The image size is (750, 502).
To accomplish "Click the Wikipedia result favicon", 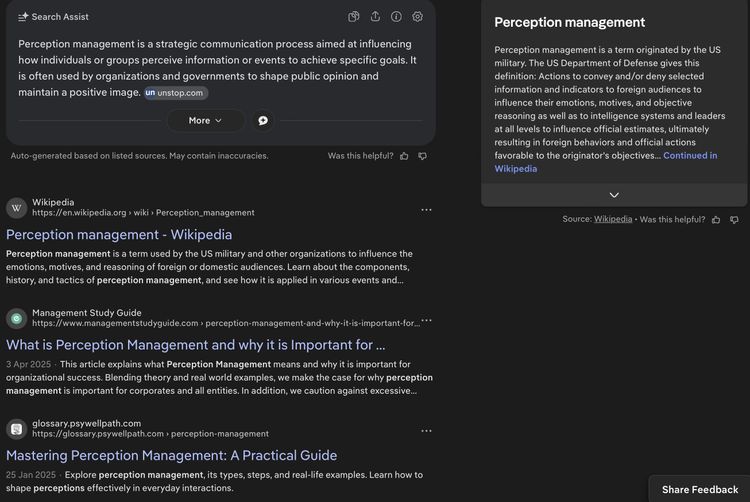I will [x=17, y=208].
